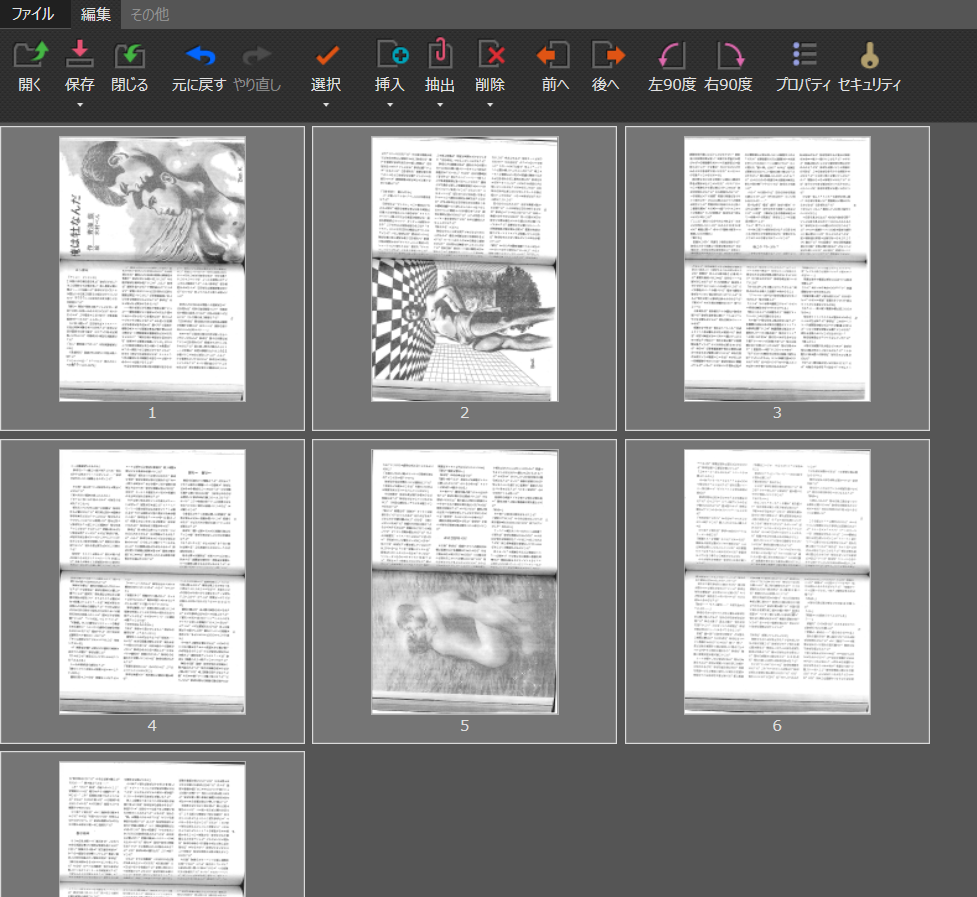The image size is (977, 897).
Task: Expand the 保存 dropdown arrow
Action: pos(80,105)
